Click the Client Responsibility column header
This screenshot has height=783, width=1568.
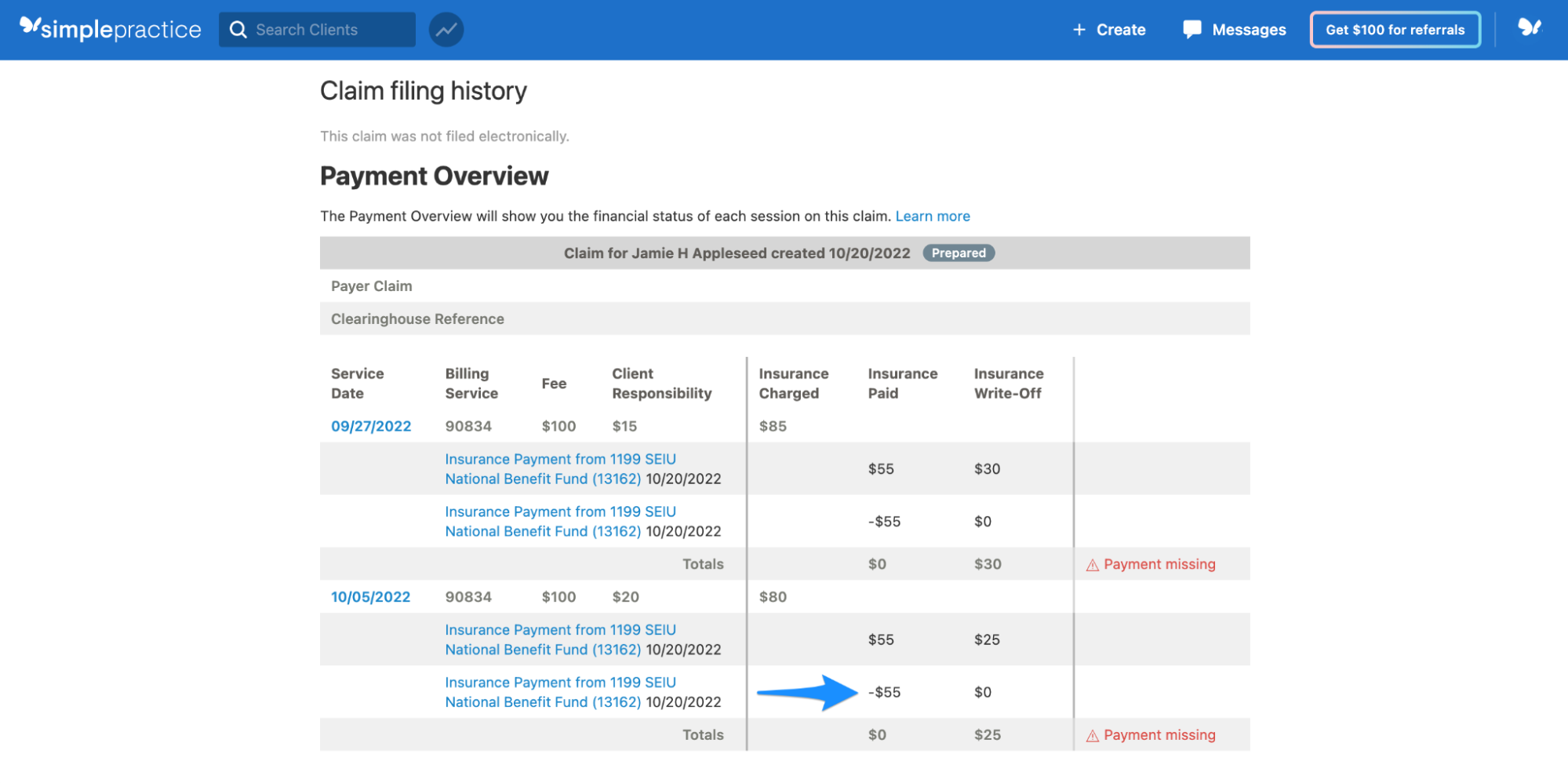point(662,384)
